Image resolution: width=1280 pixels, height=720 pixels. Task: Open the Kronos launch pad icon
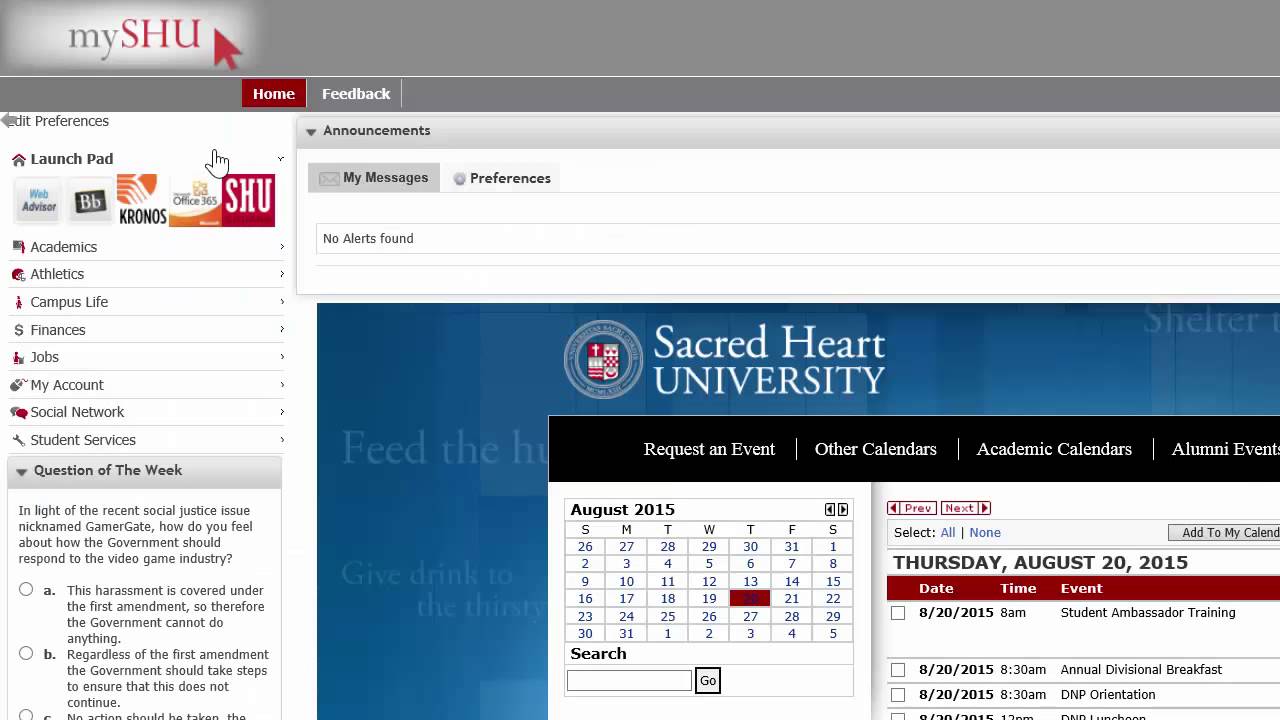140,200
